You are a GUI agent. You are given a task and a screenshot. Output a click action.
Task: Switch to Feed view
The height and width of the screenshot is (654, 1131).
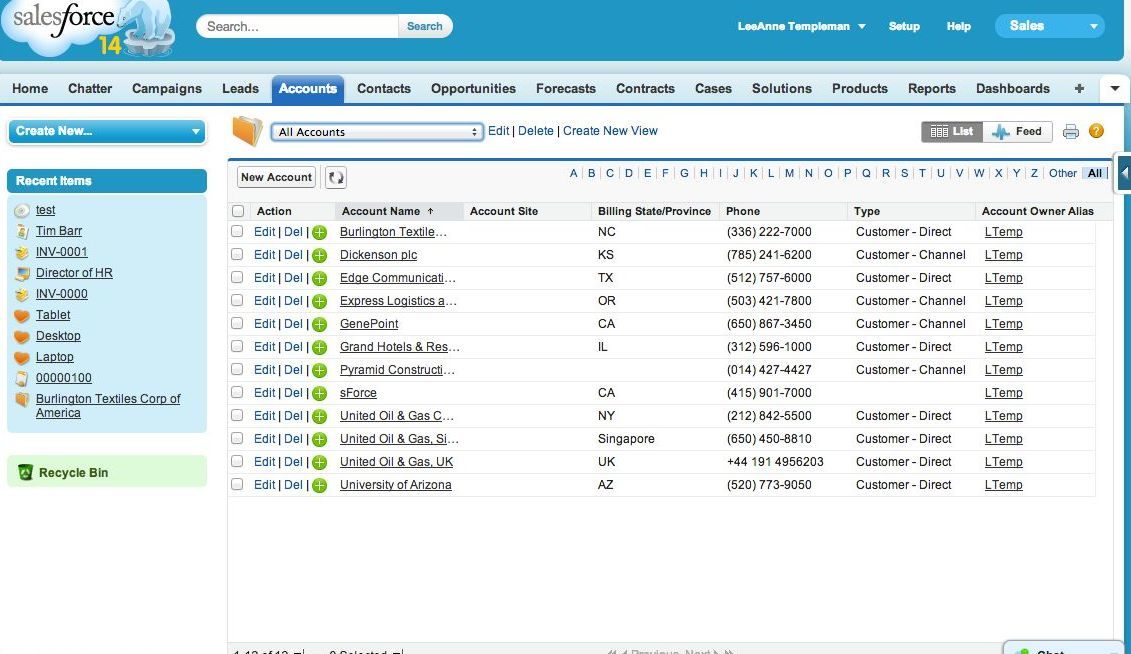[x=1017, y=131]
